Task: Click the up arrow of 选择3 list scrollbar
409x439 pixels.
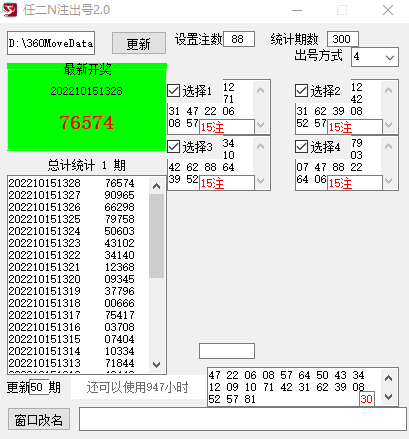Action: 261,146
